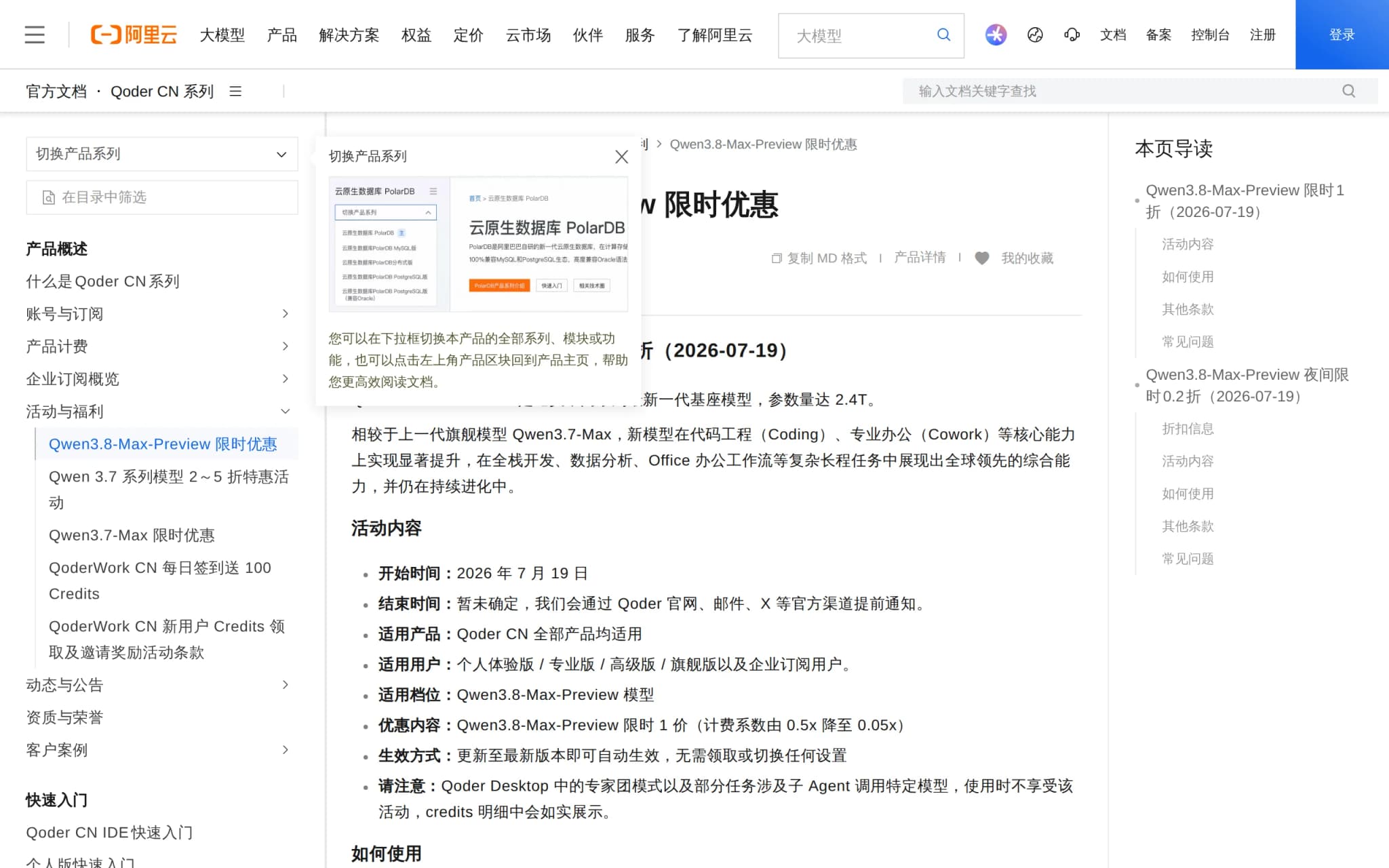
Task: Click the 注册 link
Action: [1262, 35]
